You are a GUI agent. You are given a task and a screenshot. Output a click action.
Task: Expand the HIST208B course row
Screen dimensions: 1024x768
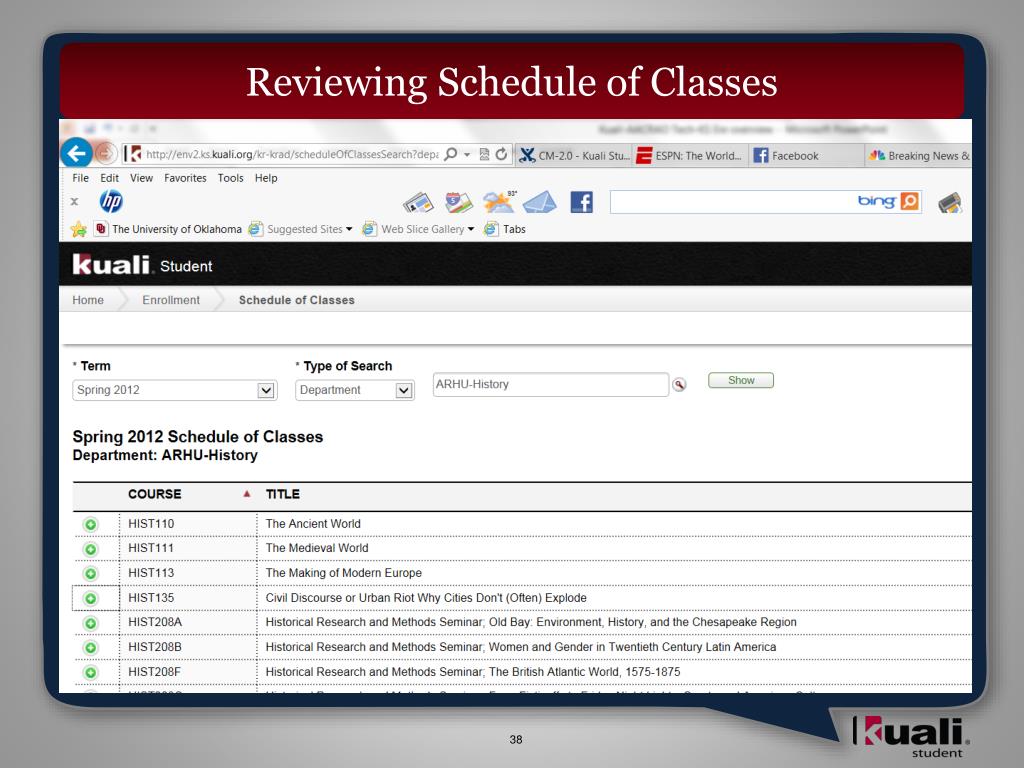(91, 647)
